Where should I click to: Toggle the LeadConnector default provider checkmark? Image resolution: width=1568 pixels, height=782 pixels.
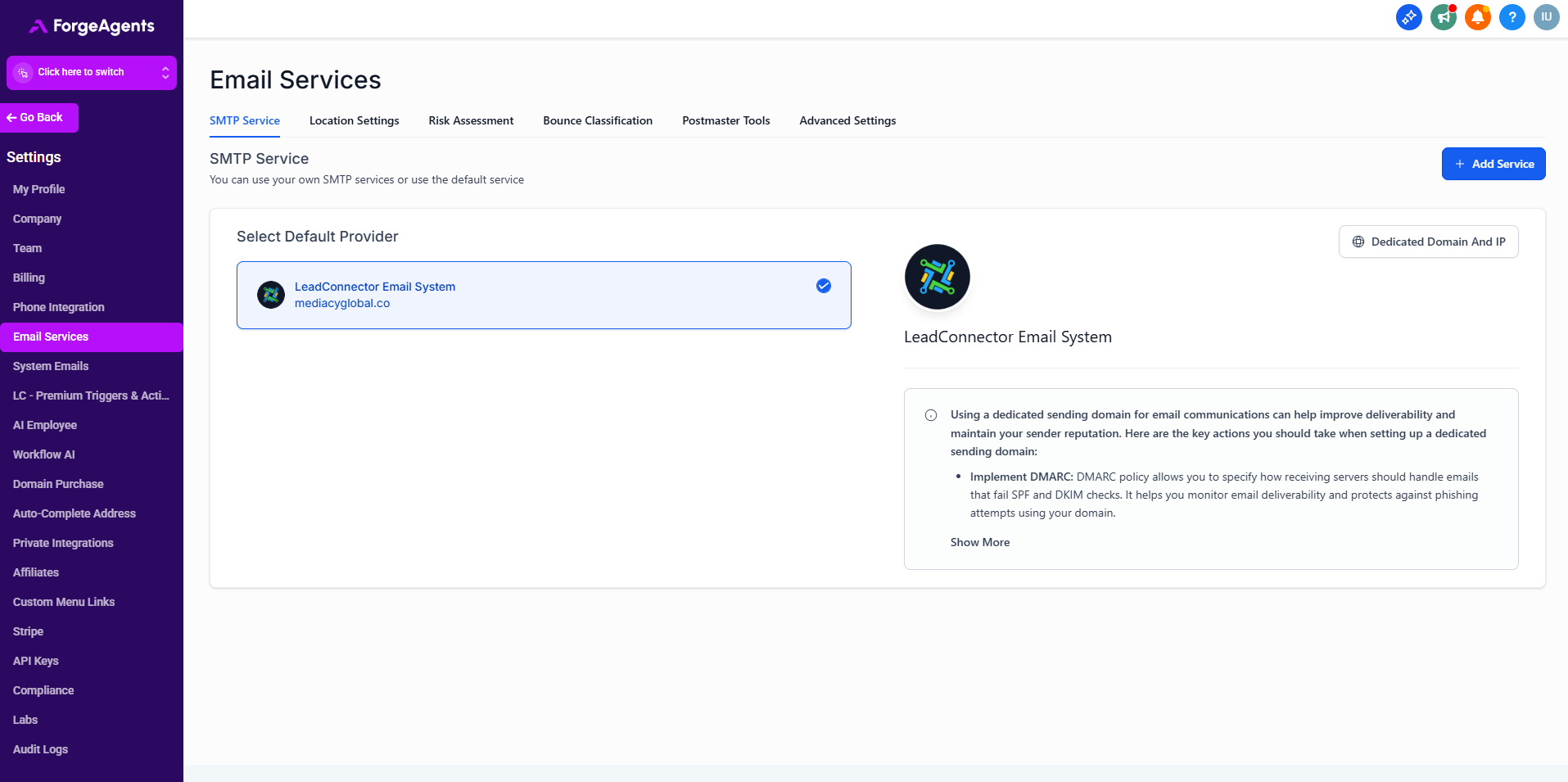coord(823,286)
